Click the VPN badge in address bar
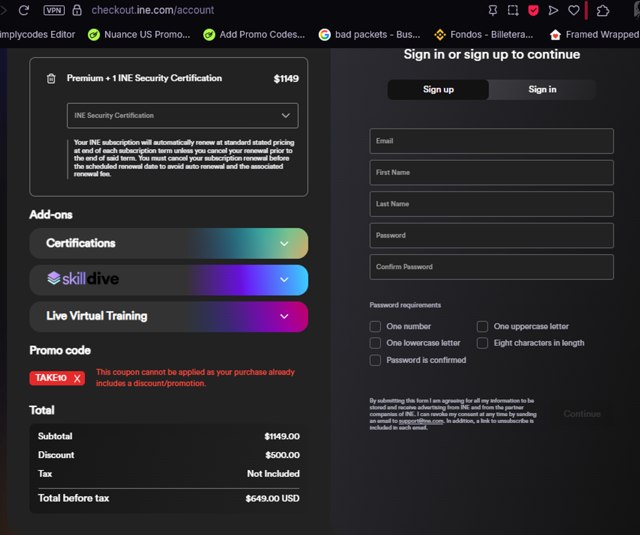Viewport: 640px width, 535px height. pos(55,10)
